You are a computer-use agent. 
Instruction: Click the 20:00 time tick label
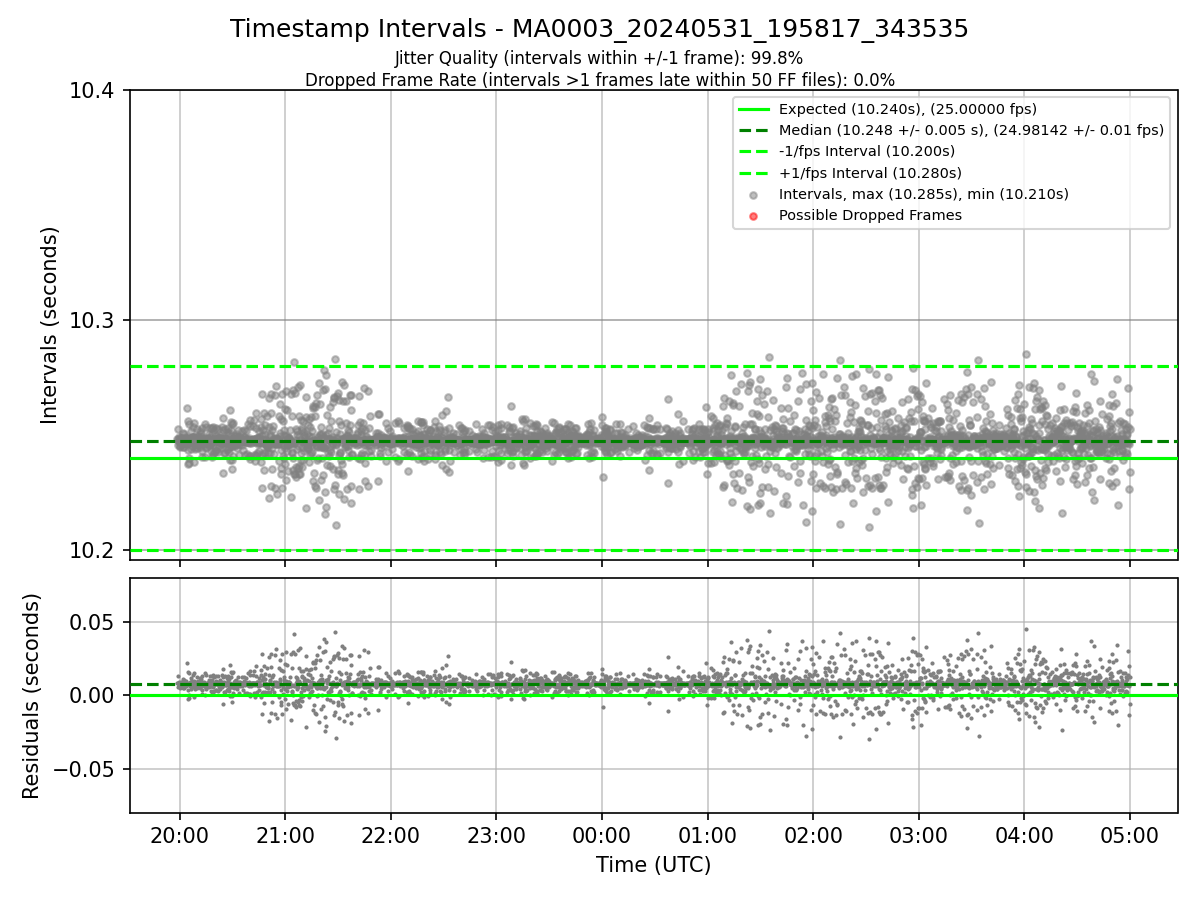click(180, 835)
